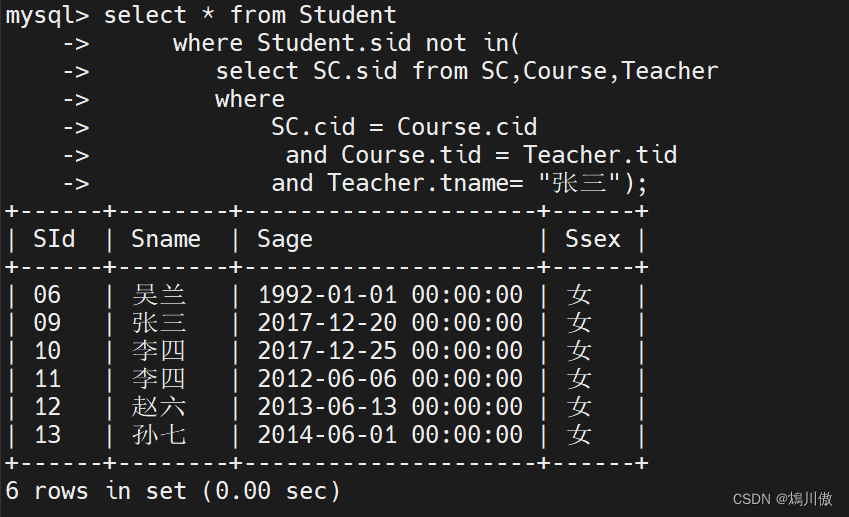The image size is (849, 517).
Task: Select student name 赵六
Action: (159, 407)
